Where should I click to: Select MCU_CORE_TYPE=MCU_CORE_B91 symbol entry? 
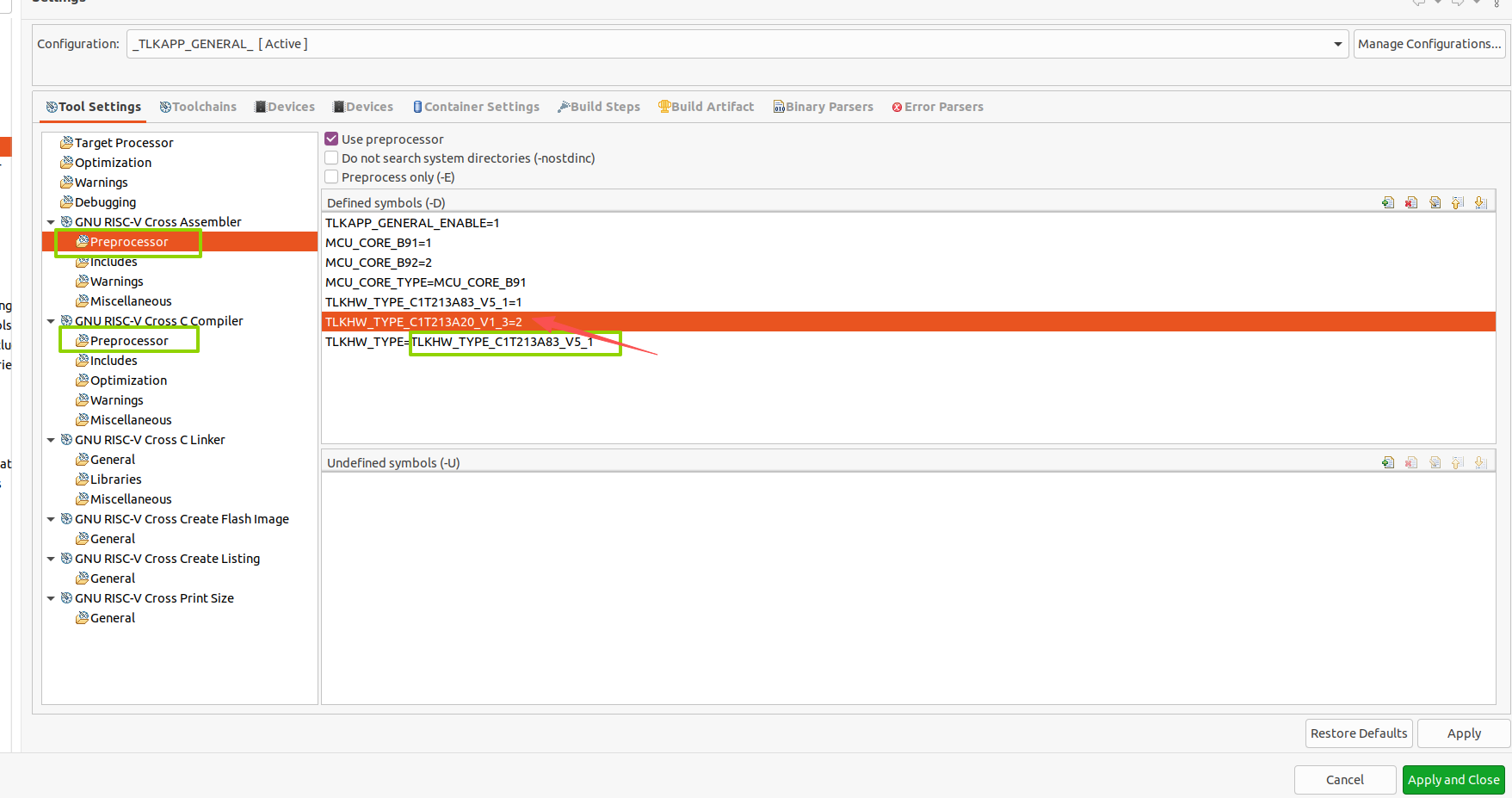pos(425,282)
